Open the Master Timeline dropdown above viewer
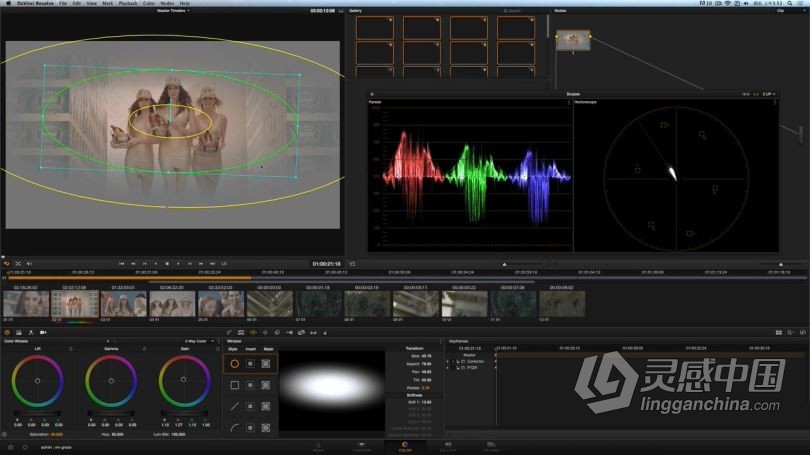 tap(174, 10)
